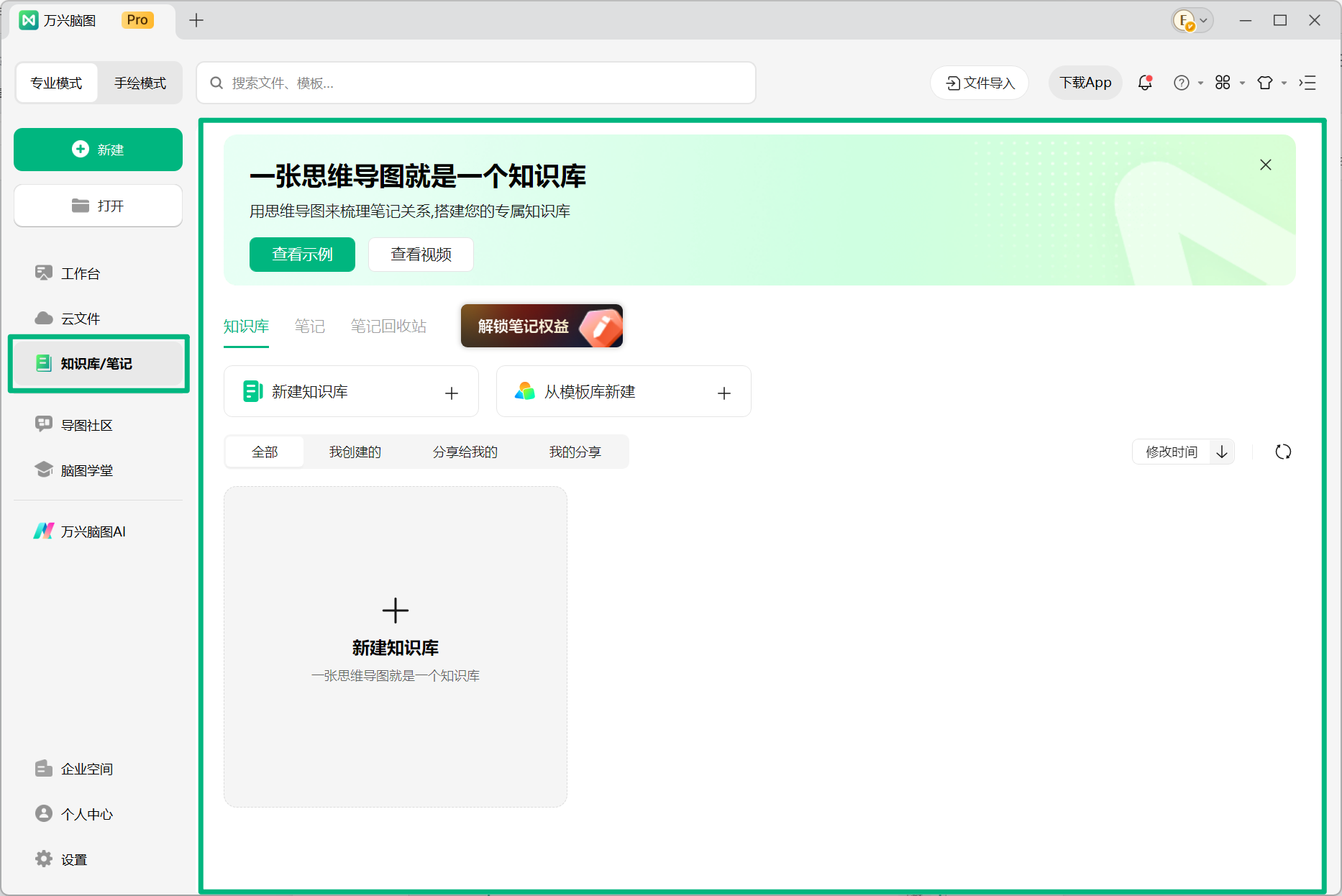Screen dimensions: 1342x896
Task: Click the search magnifier icon
Action: (x=216, y=83)
